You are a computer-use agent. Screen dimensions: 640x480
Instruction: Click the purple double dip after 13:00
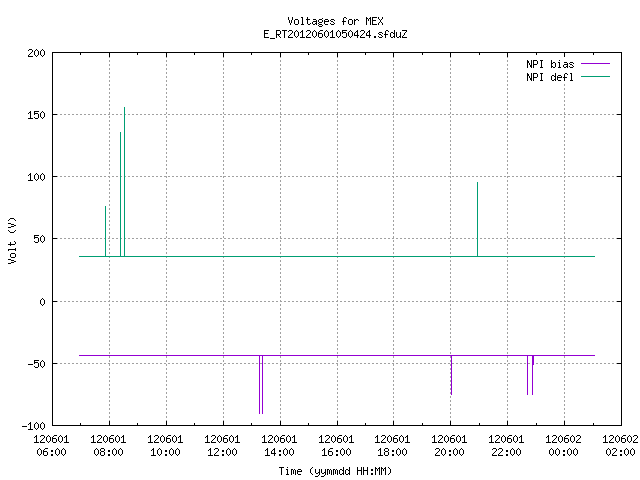coord(261,384)
